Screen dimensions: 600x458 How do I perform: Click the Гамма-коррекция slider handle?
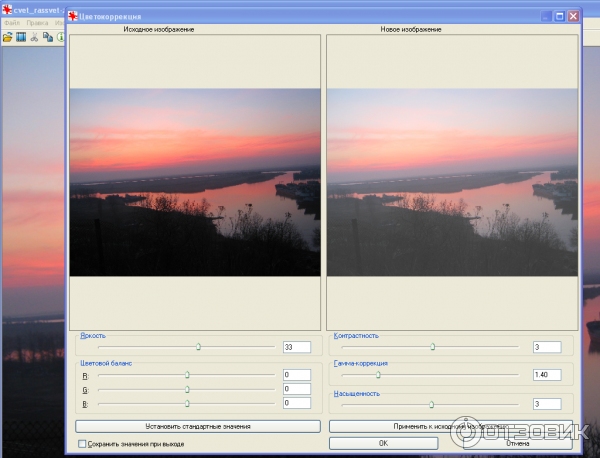tap(378, 375)
